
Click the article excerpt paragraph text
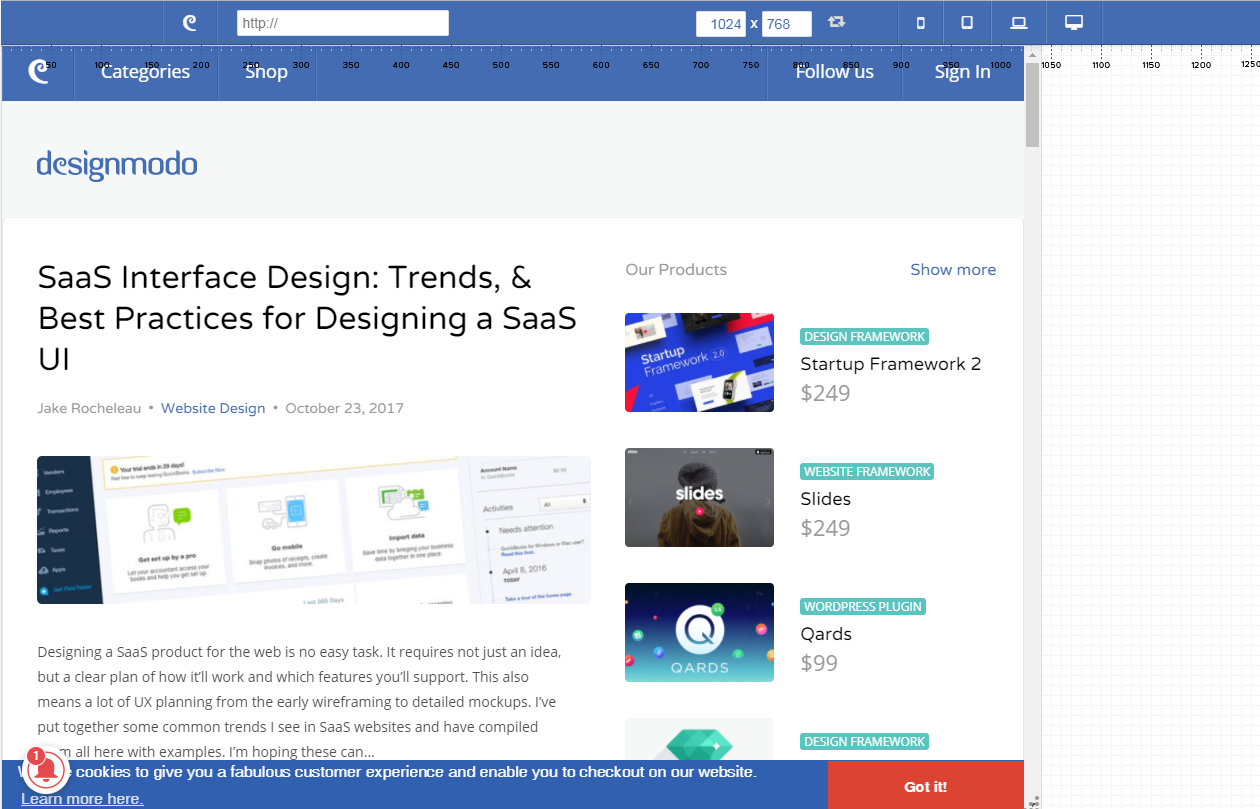click(298, 702)
